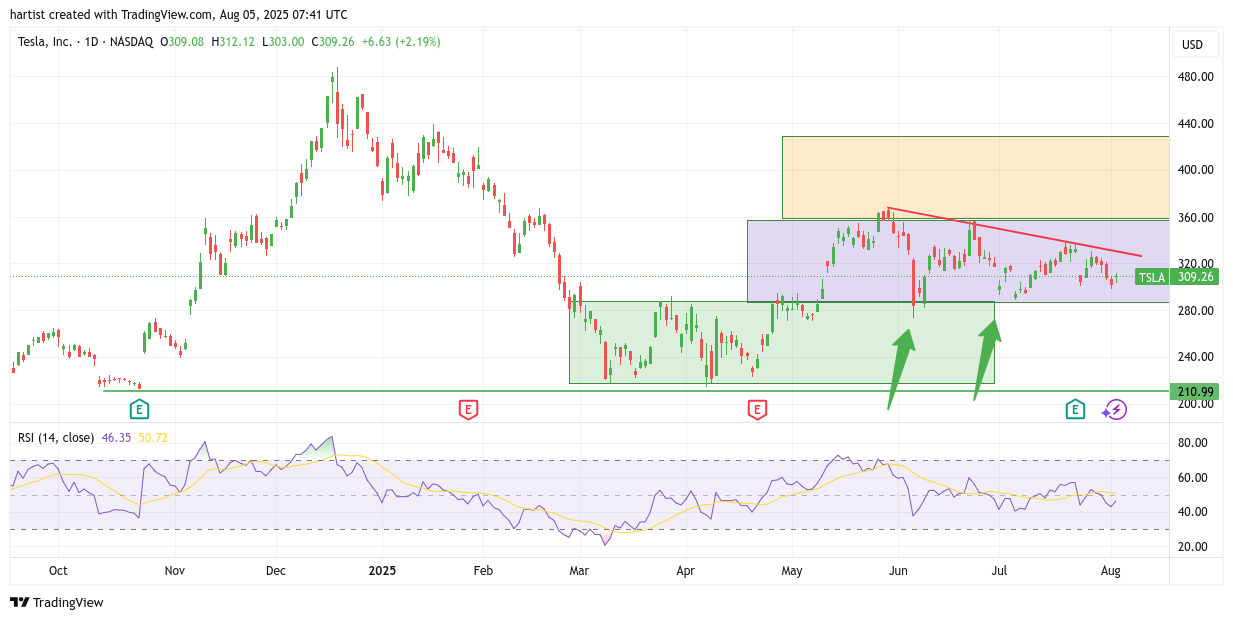Image resolution: width=1233 pixels, height=620 pixels.
Task: Click the purple lightning event icon
Action: pyautogui.click(x=1116, y=409)
